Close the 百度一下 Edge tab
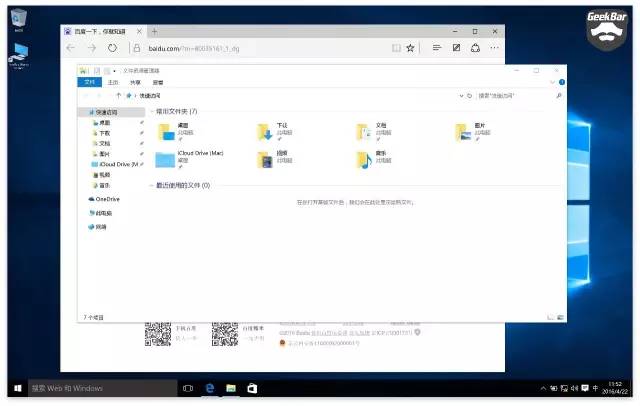Viewport: 640px width, 406px height. point(139,31)
